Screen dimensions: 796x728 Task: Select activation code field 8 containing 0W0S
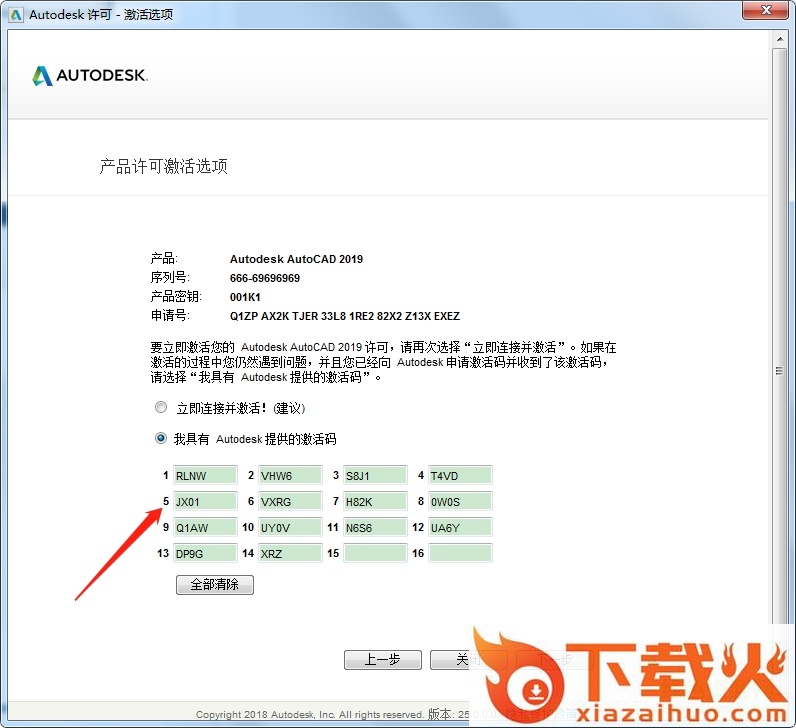click(460, 501)
